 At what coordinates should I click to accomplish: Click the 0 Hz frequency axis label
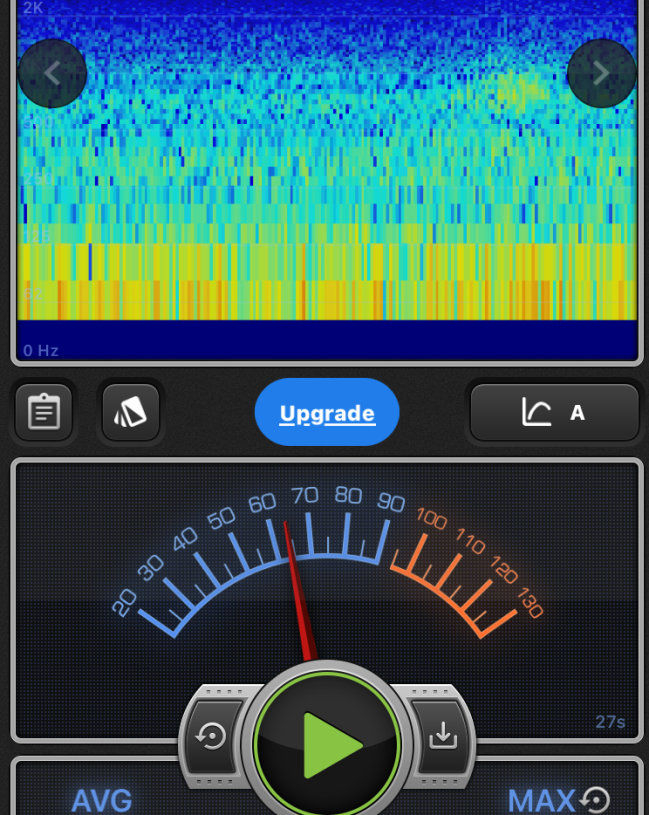[41, 350]
